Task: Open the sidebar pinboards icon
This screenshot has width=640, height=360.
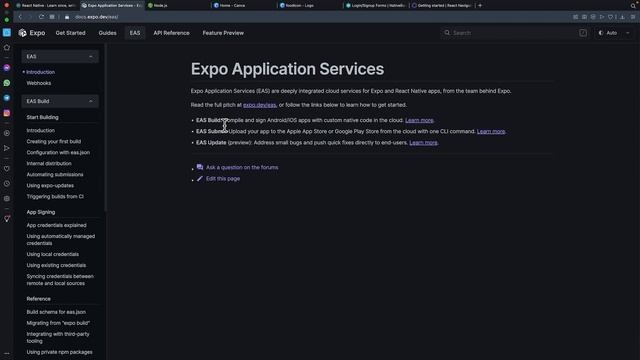Action: point(7,219)
